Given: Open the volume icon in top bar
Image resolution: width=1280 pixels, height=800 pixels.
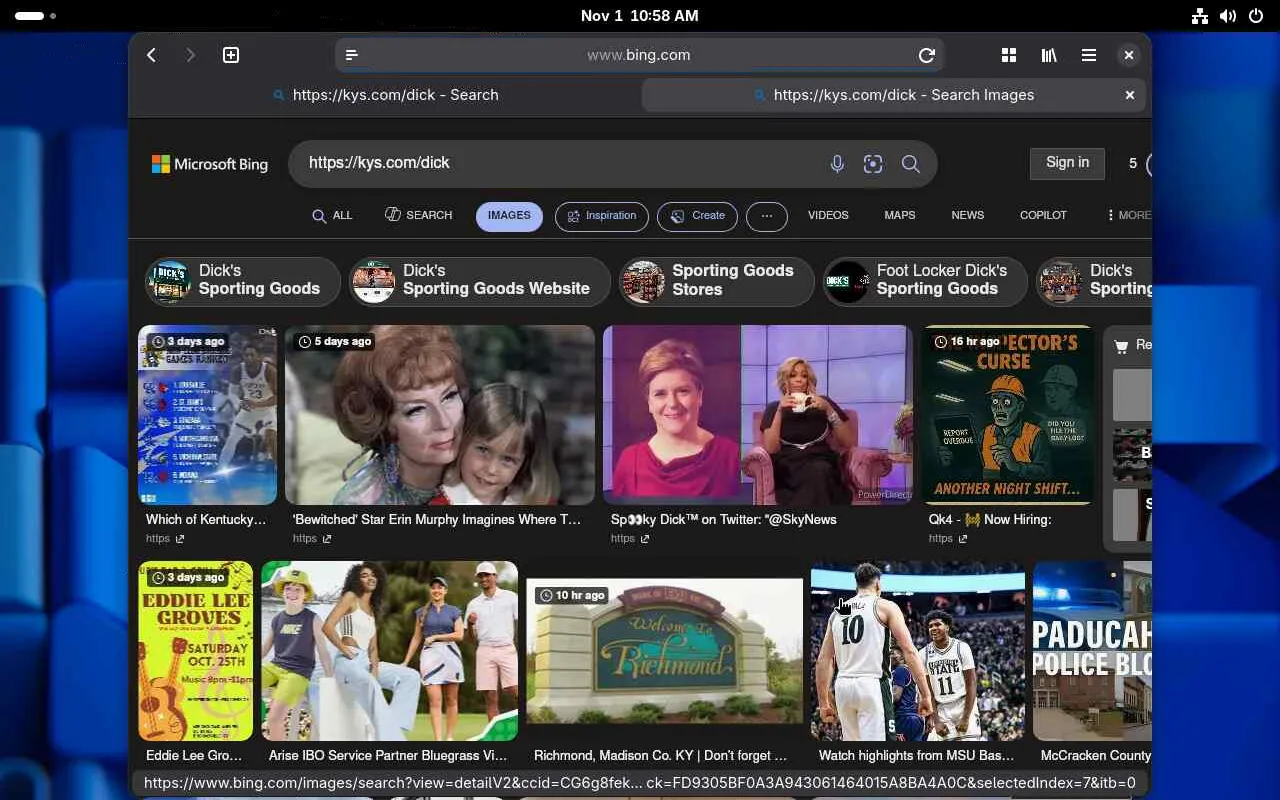Looking at the screenshot, I should click(1228, 16).
